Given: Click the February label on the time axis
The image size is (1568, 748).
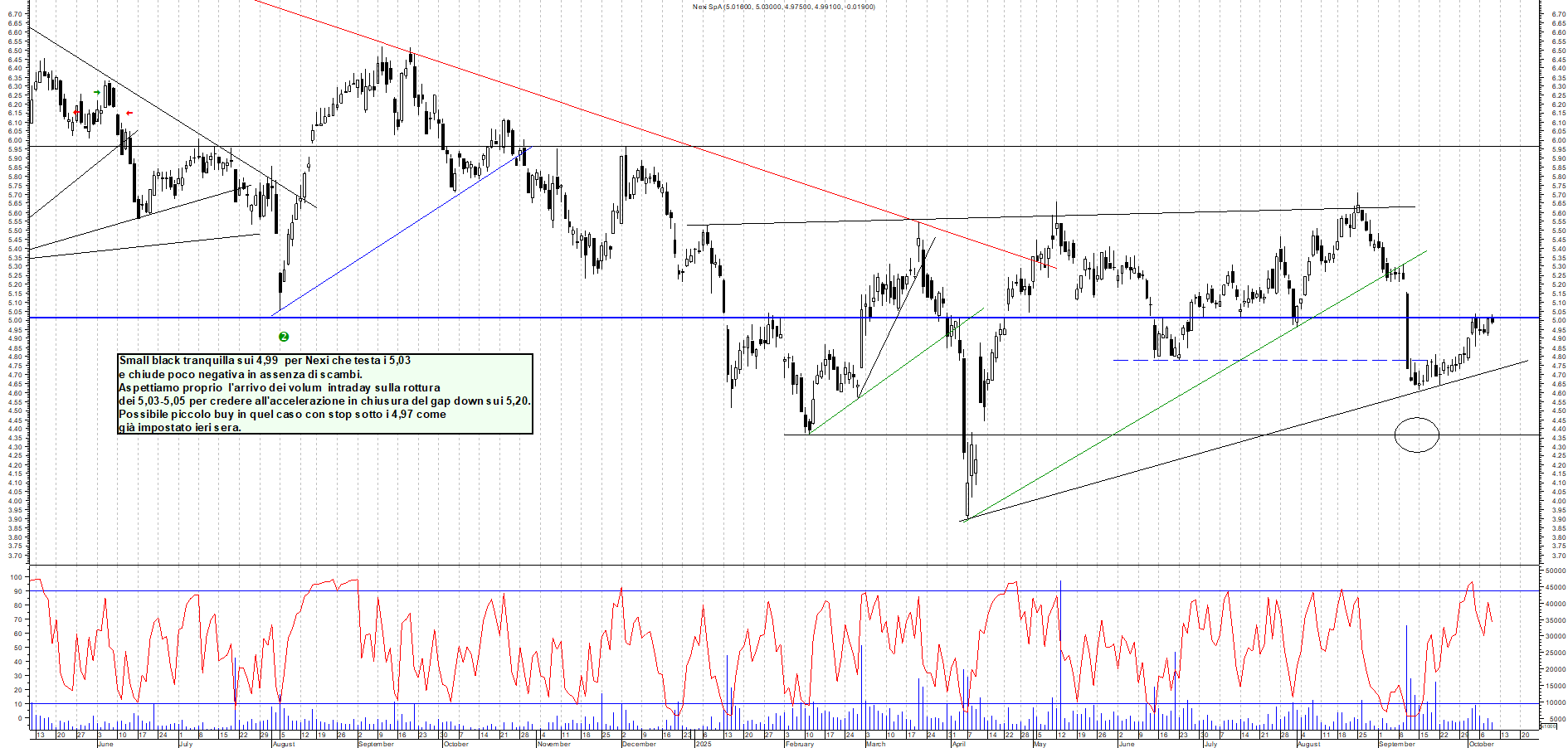Looking at the screenshot, I should pyautogui.click(x=800, y=744).
